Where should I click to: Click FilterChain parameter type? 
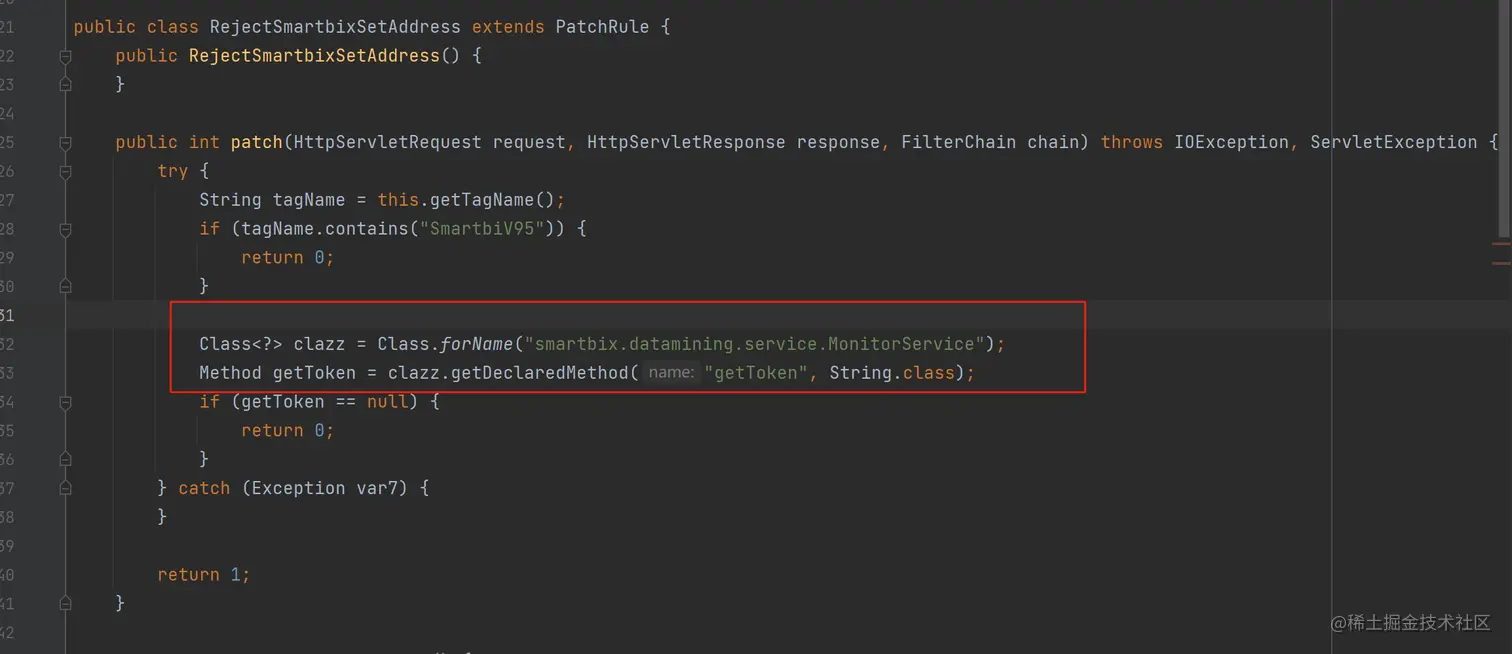pyautogui.click(x=959, y=142)
